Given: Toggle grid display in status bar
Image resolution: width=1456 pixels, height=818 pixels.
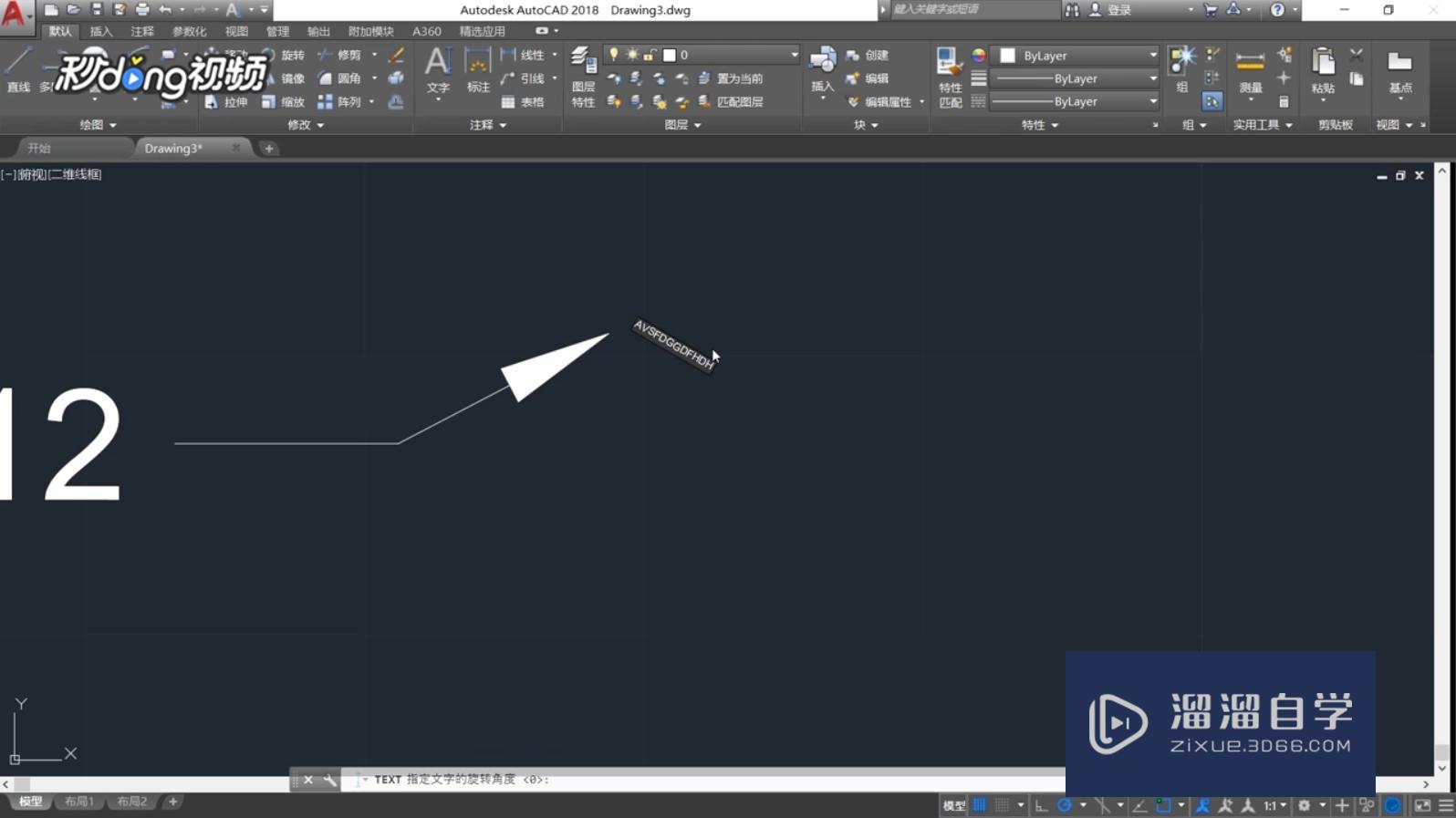Looking at the screenshot, I should click(x=979, y=805).
